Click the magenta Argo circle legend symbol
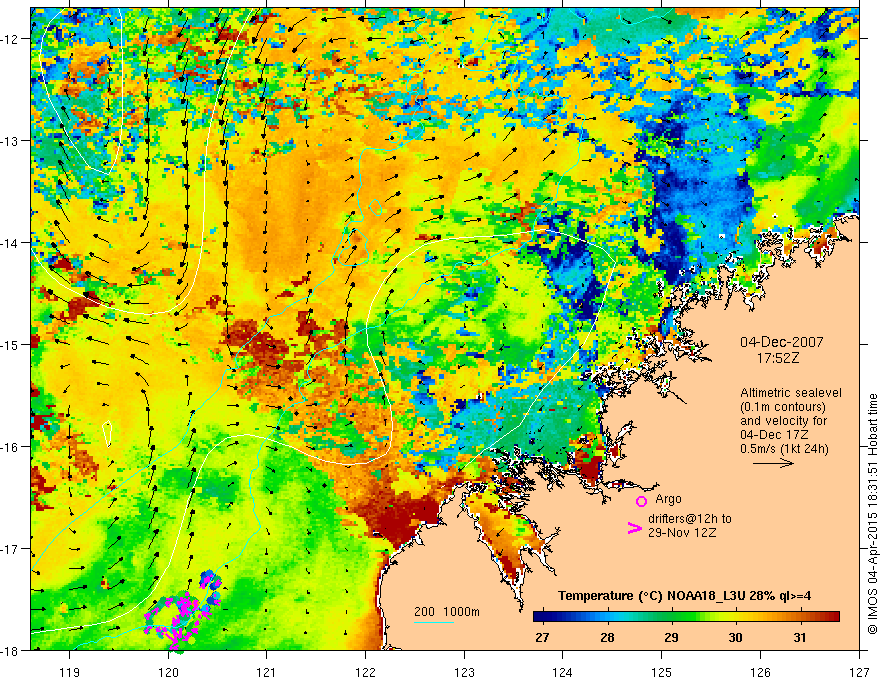 pos(641,501)
